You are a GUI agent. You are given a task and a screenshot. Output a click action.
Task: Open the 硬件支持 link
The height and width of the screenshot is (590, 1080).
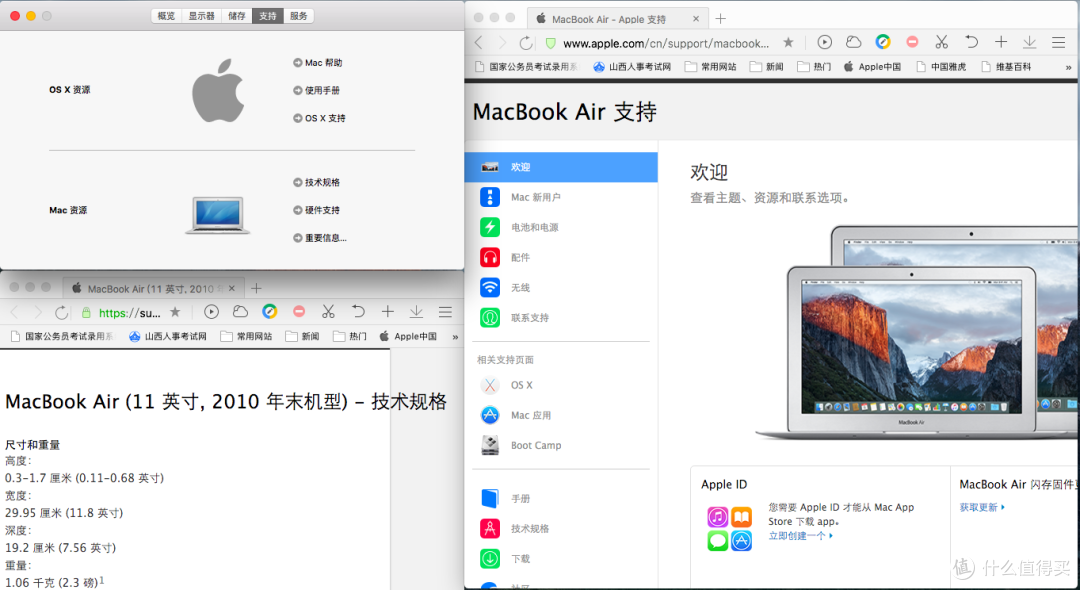[x=316, y=210]
